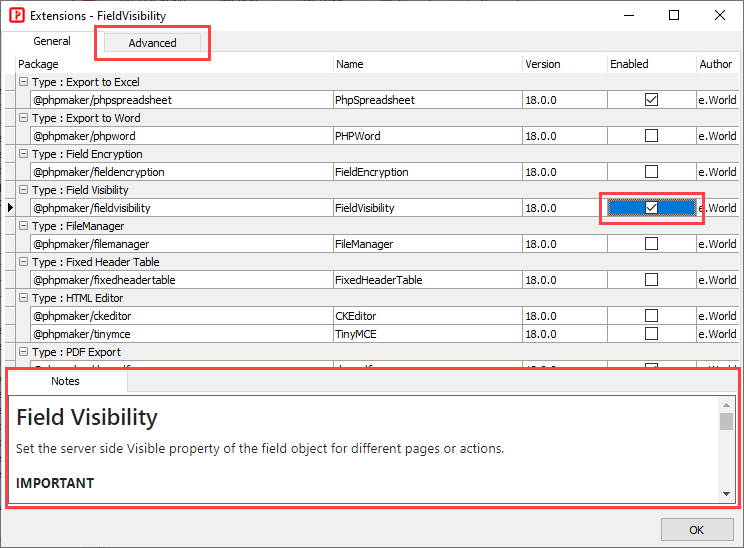Click the Version column header
744x548 pixels.
coord(563,64)
